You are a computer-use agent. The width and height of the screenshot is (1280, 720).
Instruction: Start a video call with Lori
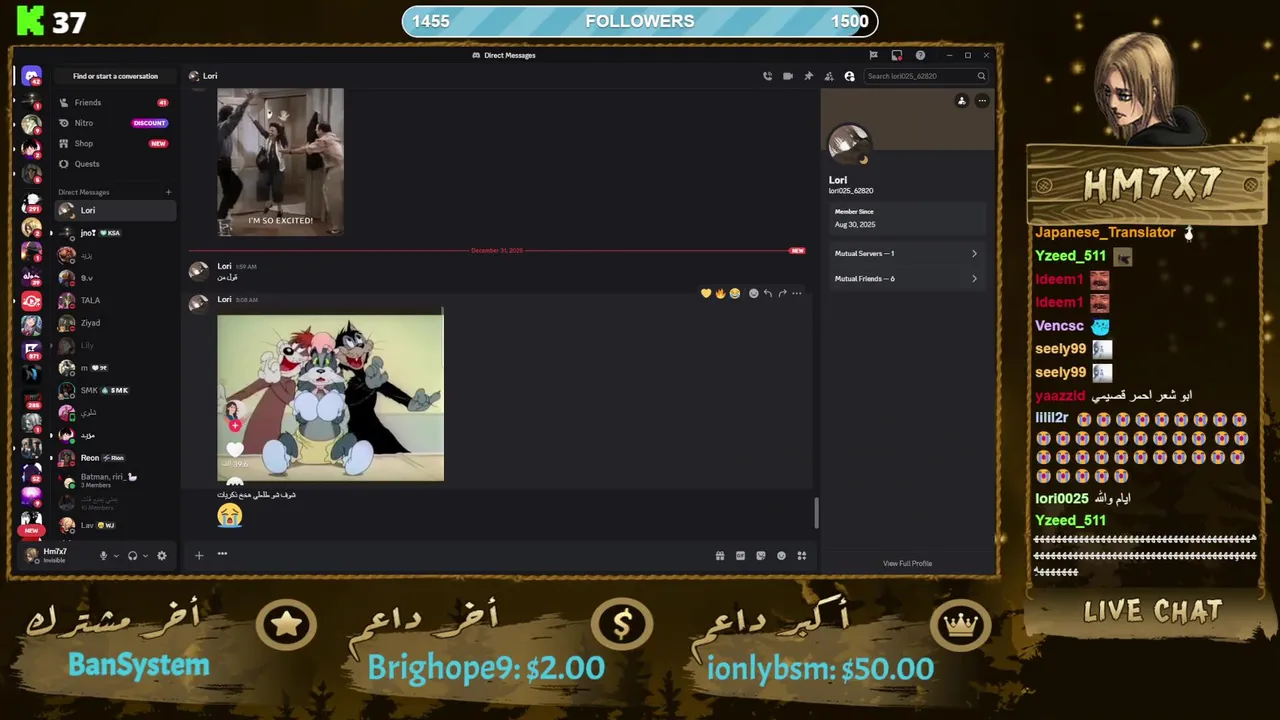(788, 76)
